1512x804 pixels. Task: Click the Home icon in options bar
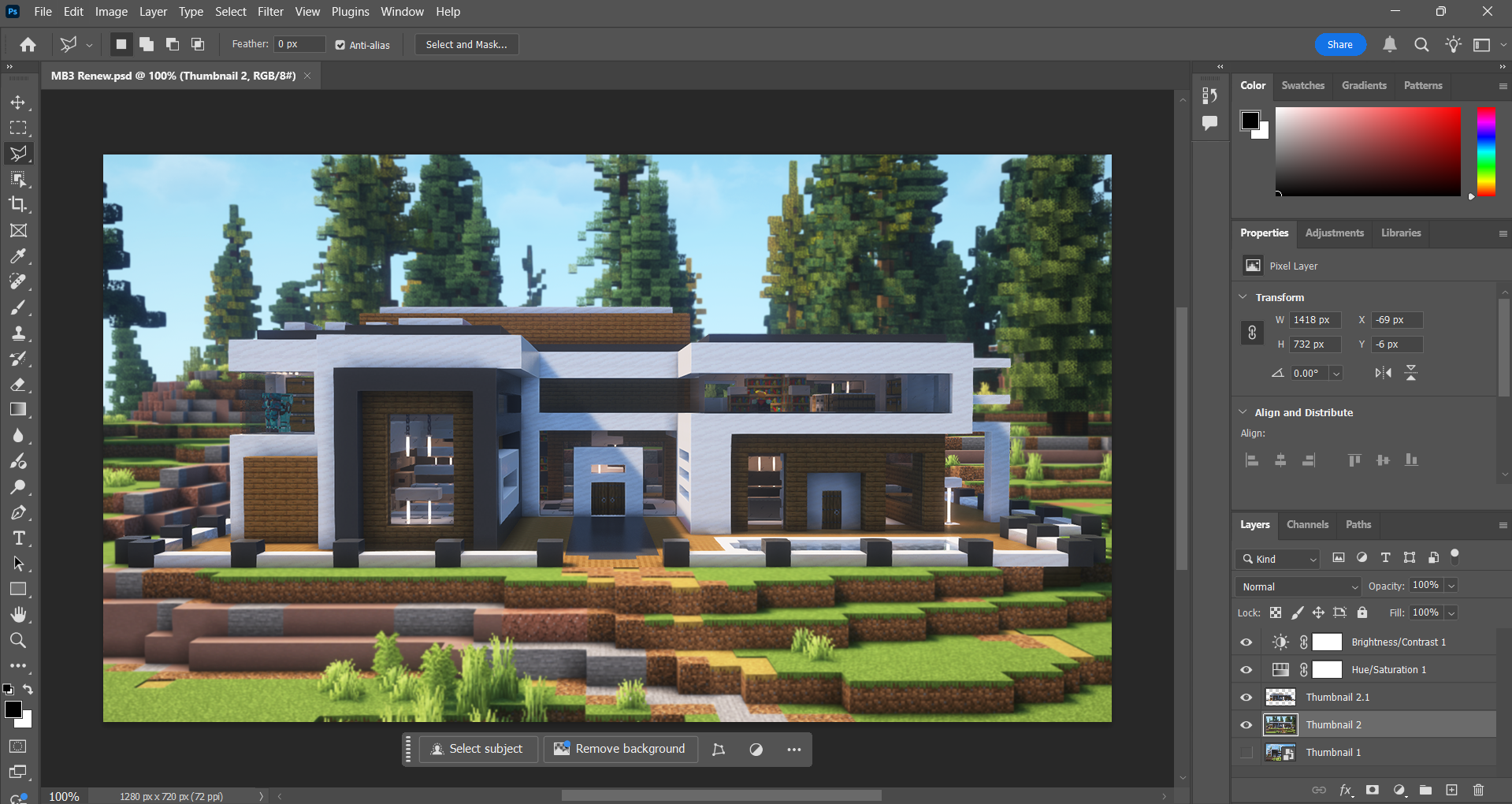[28, 44]
